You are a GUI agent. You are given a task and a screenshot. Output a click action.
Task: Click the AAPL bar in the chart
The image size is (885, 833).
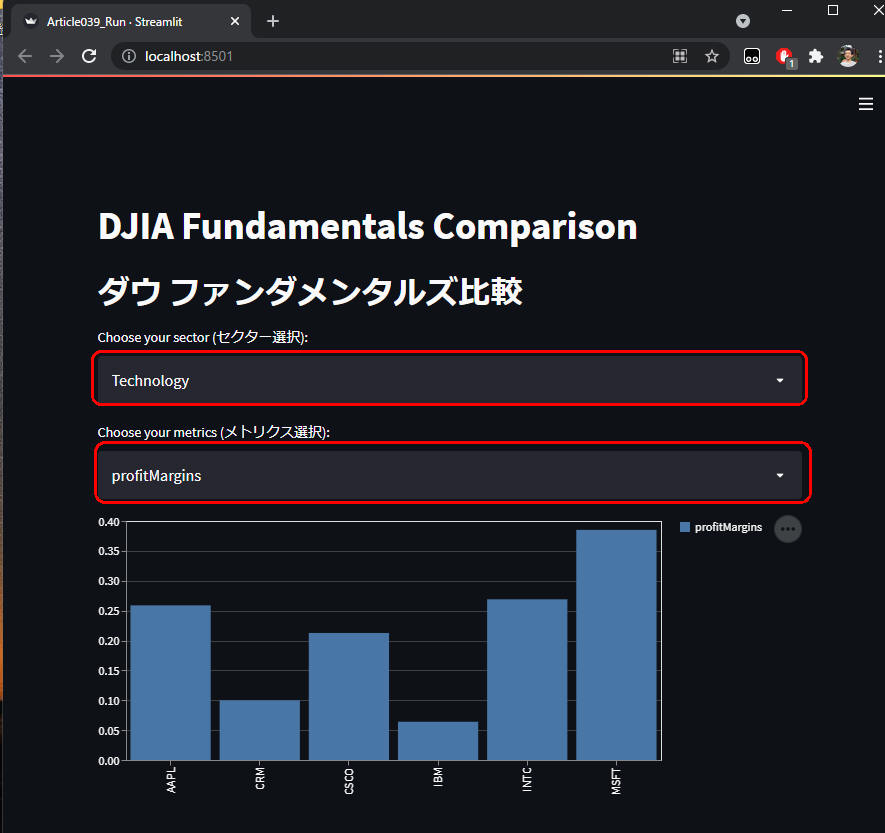pyautogui.click(x=170, y=682)
